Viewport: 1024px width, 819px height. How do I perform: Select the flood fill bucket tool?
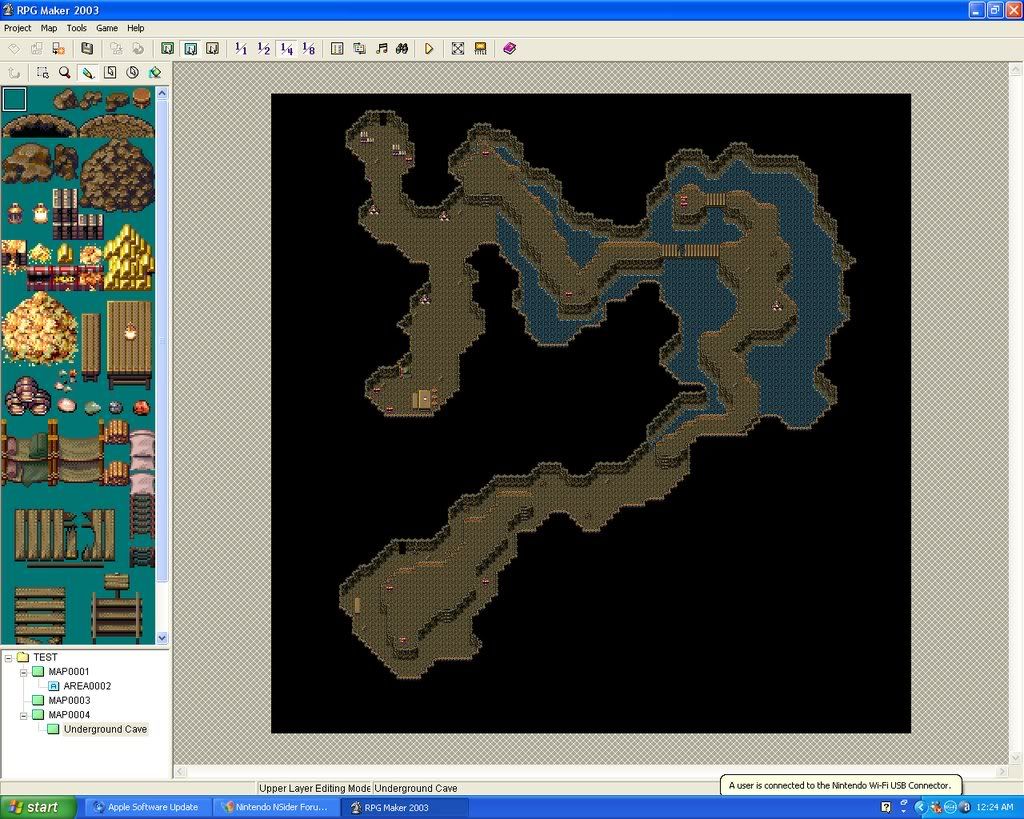[155, 72]
